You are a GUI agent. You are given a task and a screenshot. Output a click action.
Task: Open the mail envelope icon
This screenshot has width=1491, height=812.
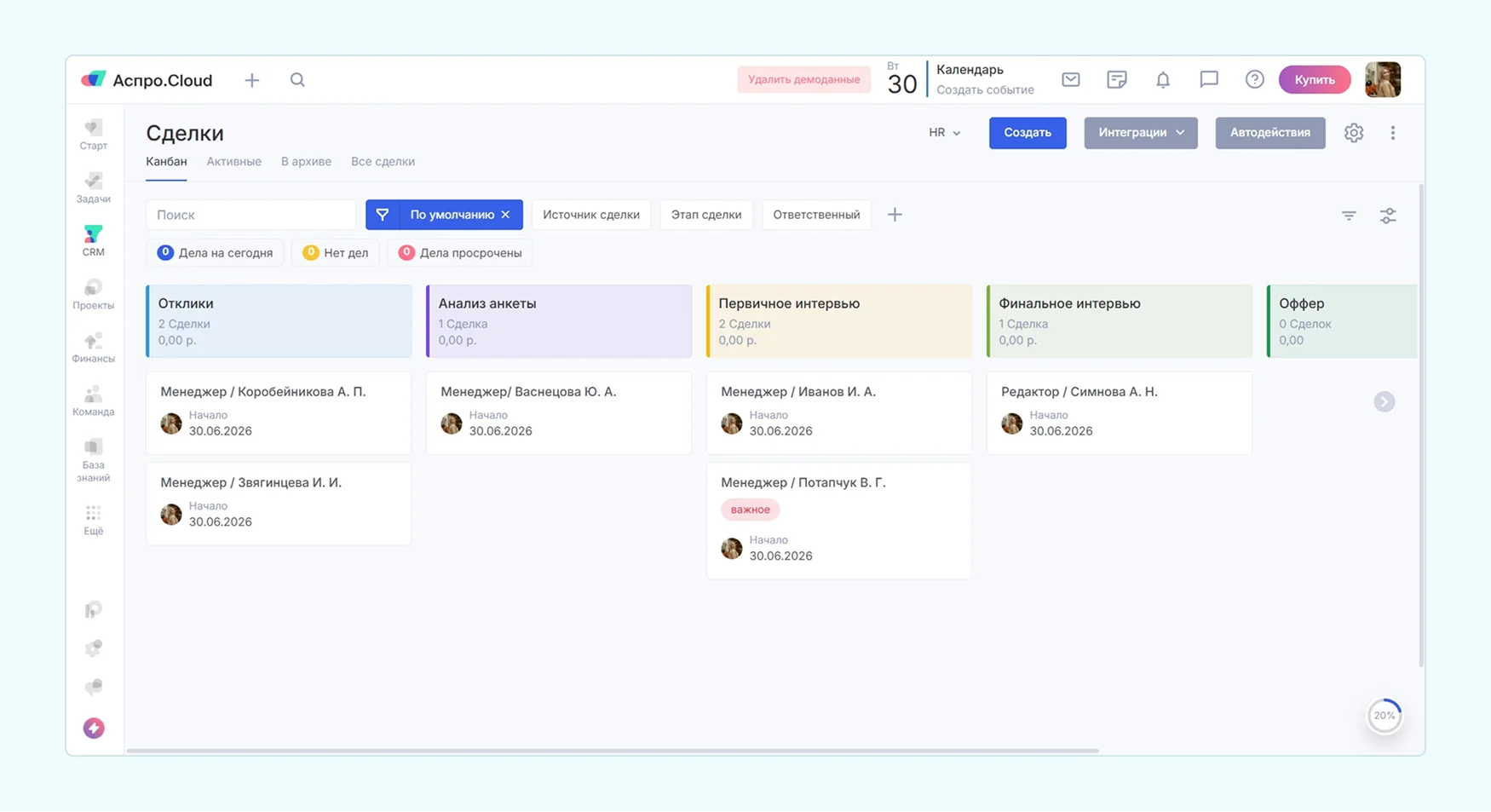(1071, 79)
